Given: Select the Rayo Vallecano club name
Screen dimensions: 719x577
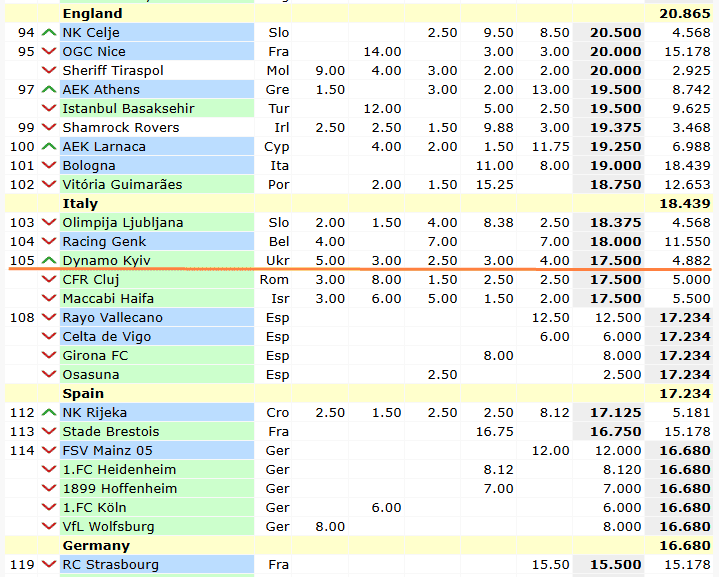Looking at the screenshot, I should (112, 318).
